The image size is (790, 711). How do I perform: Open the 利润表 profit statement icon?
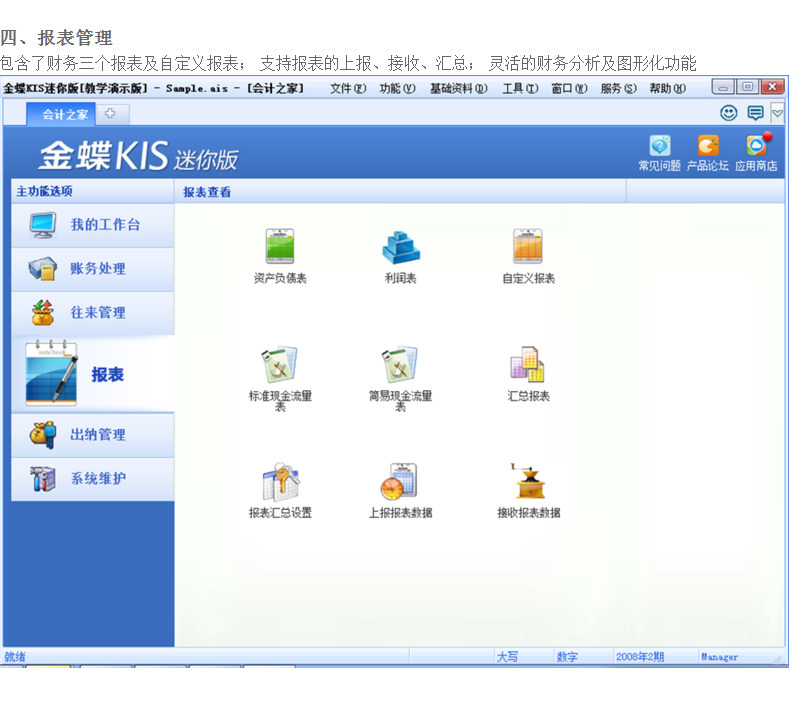[401, 247]
